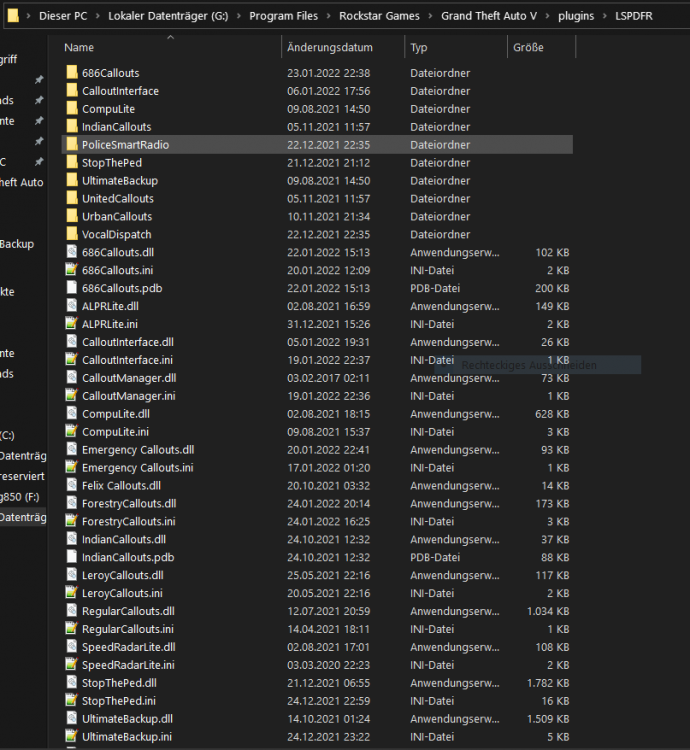Screen dimensions: 690x750
Task: Select the LeroyCallouts.dll file name
Action: point(123,575)
